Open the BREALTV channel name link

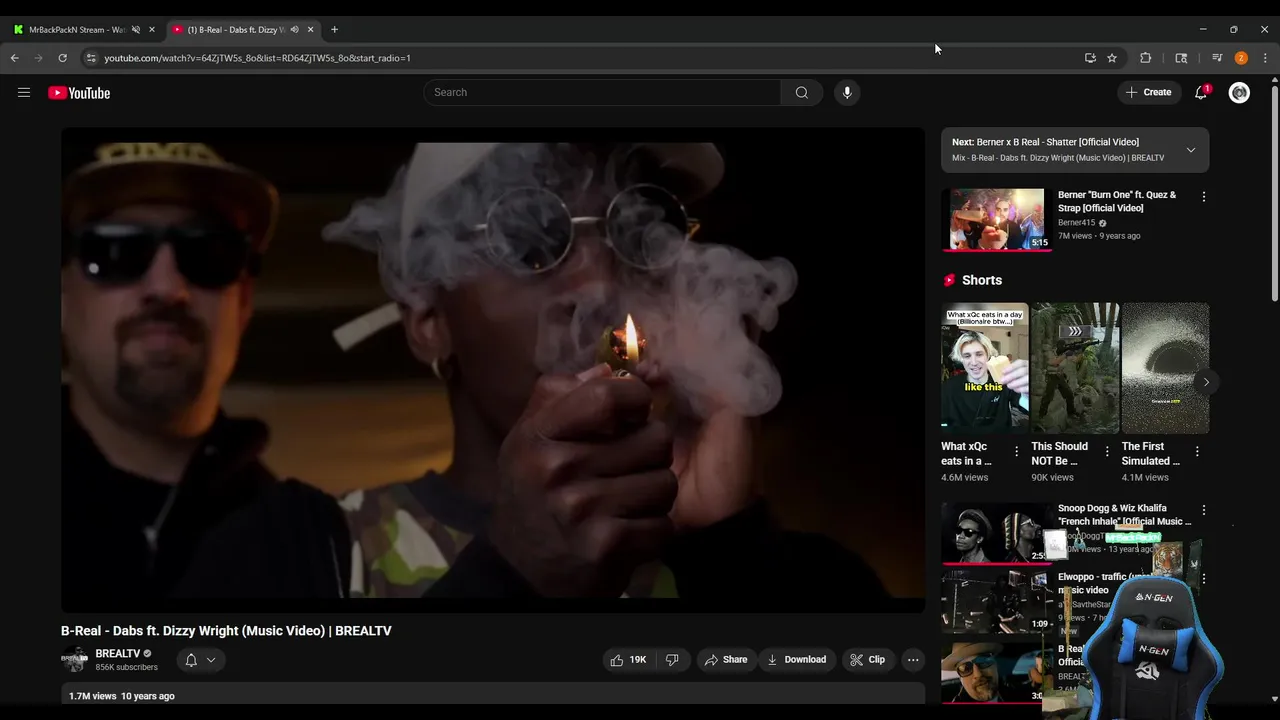point(117,653)
